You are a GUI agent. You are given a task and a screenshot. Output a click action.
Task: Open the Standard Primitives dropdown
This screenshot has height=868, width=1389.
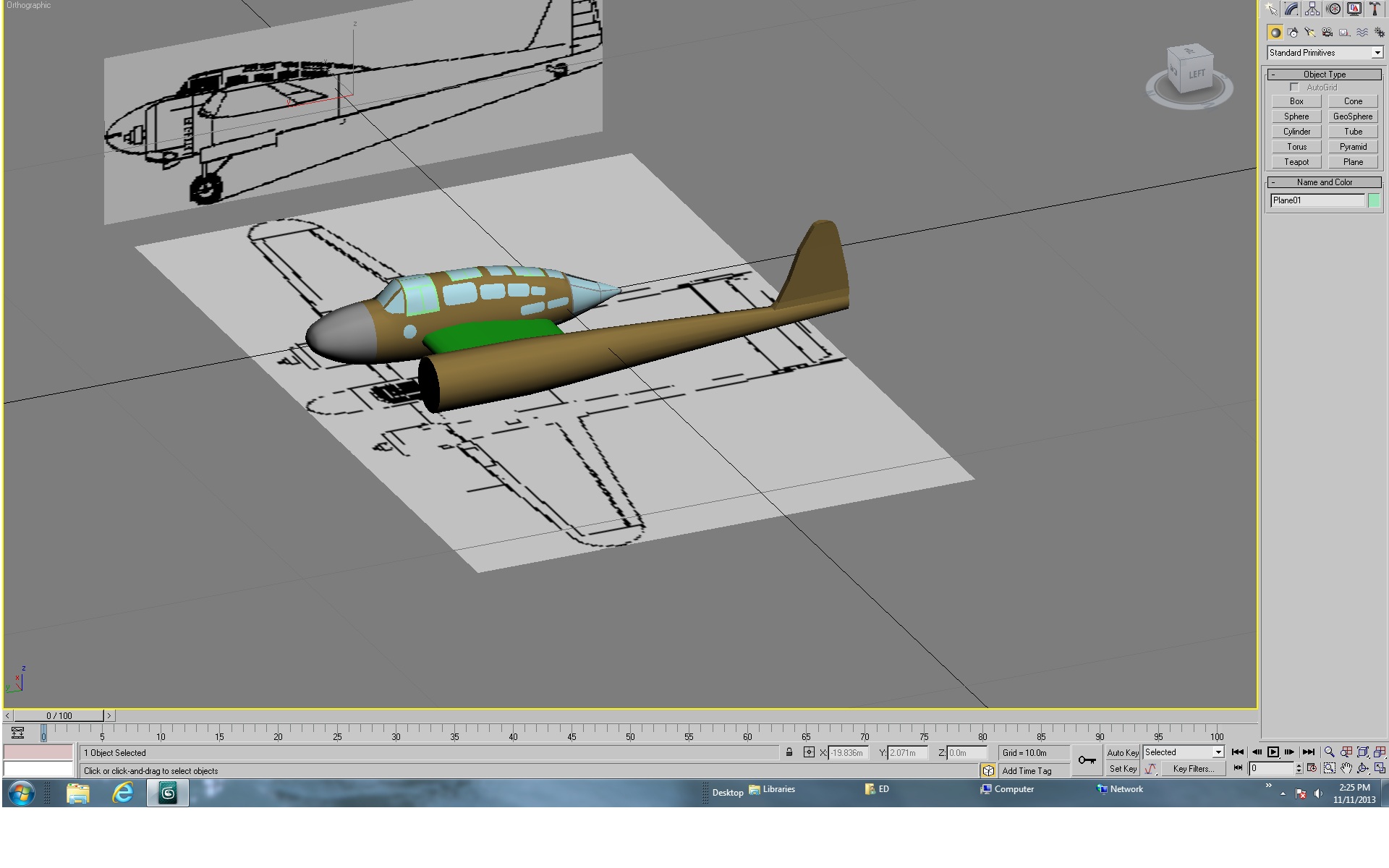[x=1325, y=53]
